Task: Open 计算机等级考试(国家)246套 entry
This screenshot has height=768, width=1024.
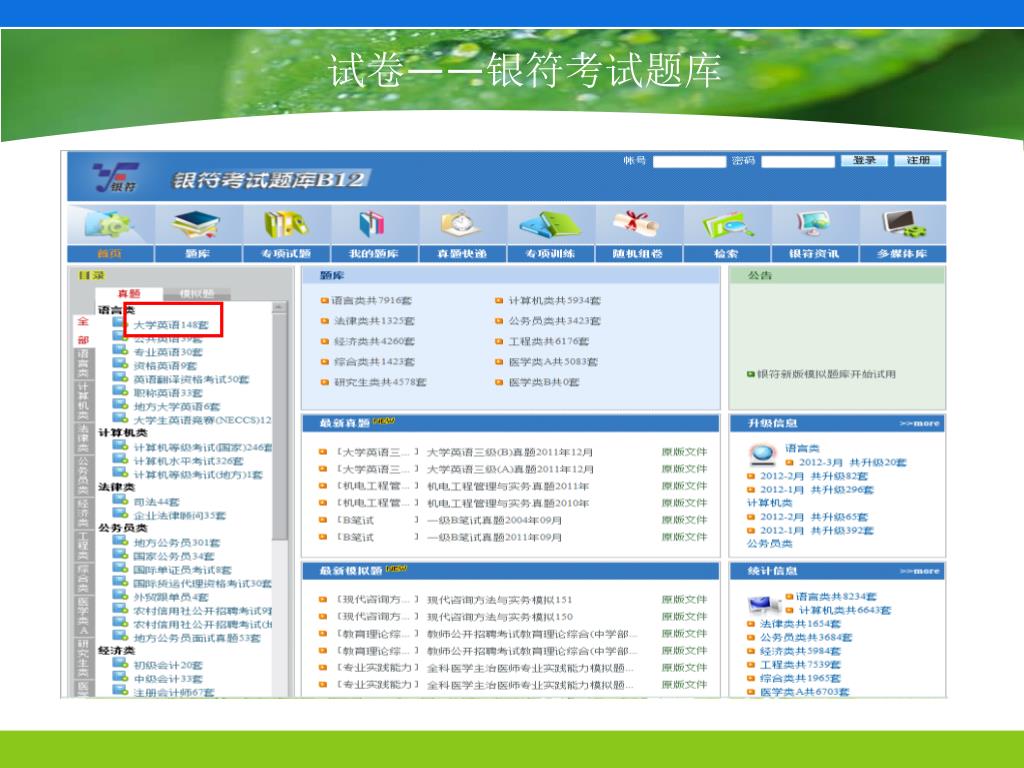Action: click(203, 447)
